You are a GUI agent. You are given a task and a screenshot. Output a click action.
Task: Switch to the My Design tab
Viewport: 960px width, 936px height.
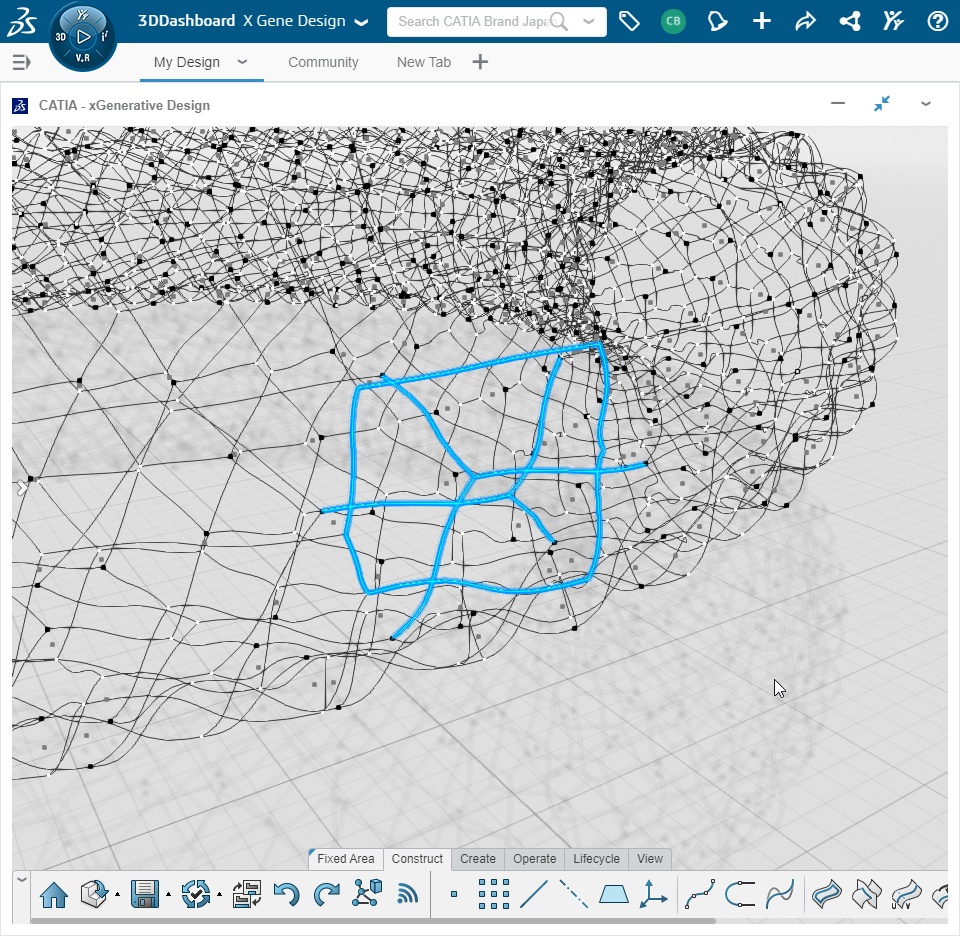pyautogui.click(x=187, y=62)
